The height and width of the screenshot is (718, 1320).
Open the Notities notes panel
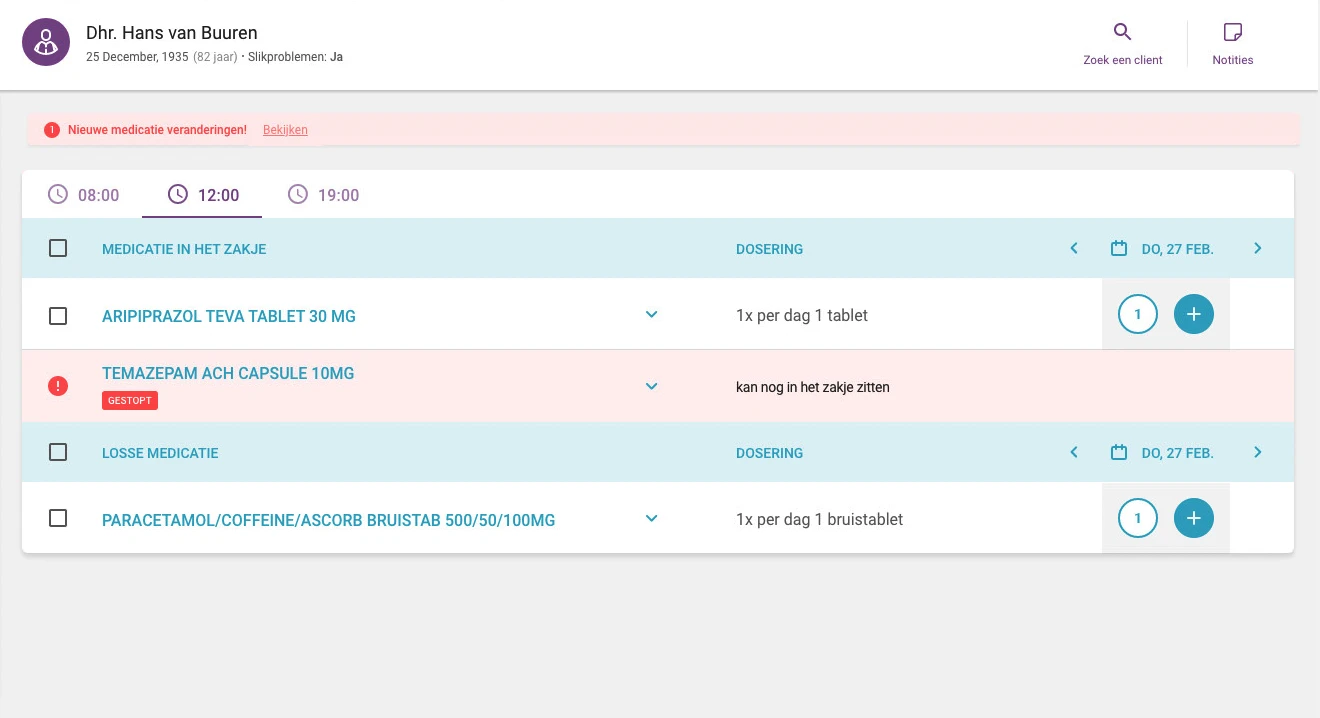point(1232,44)
